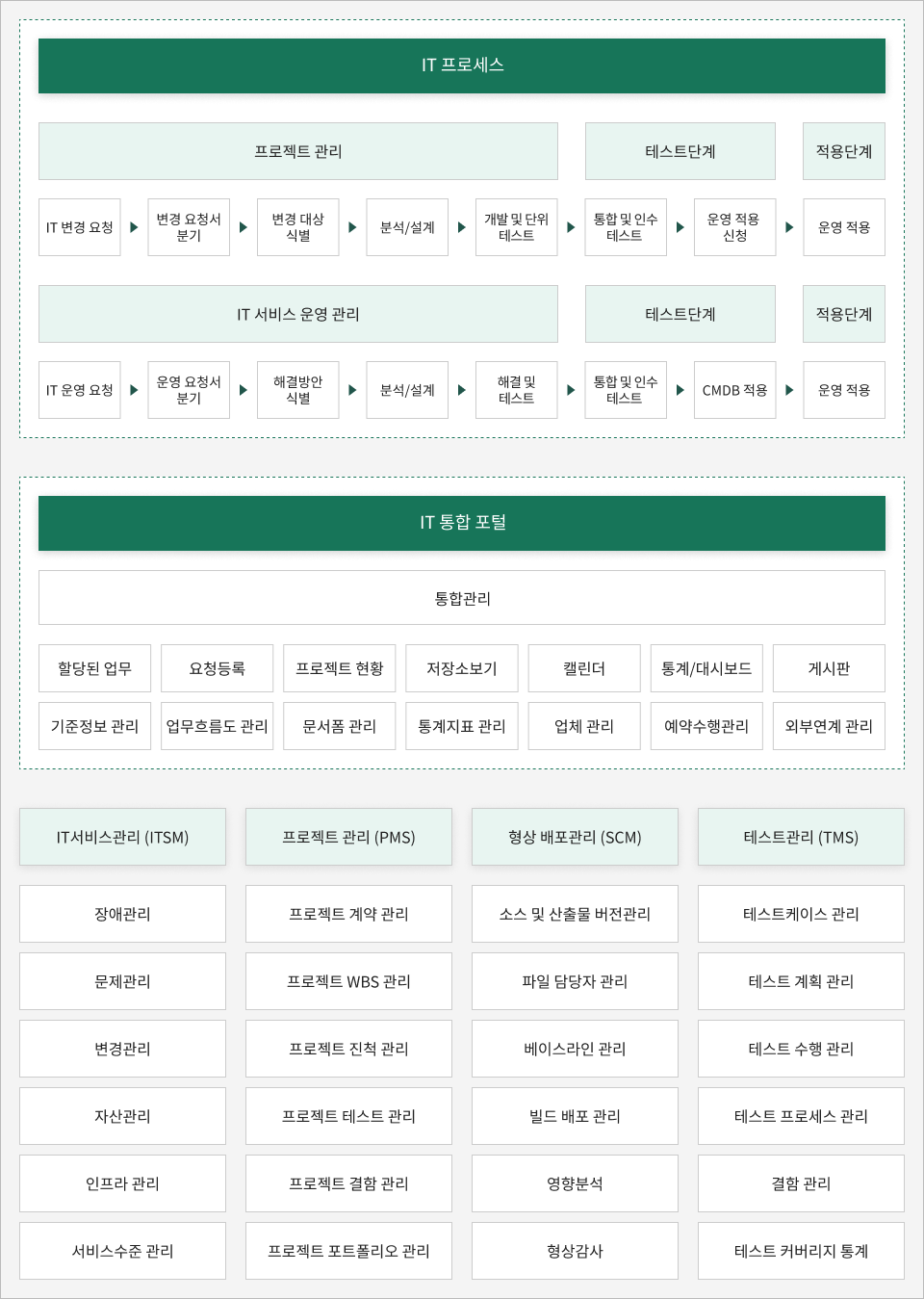Open the 테스트관리 (TMS) column header

coord(801,837)
